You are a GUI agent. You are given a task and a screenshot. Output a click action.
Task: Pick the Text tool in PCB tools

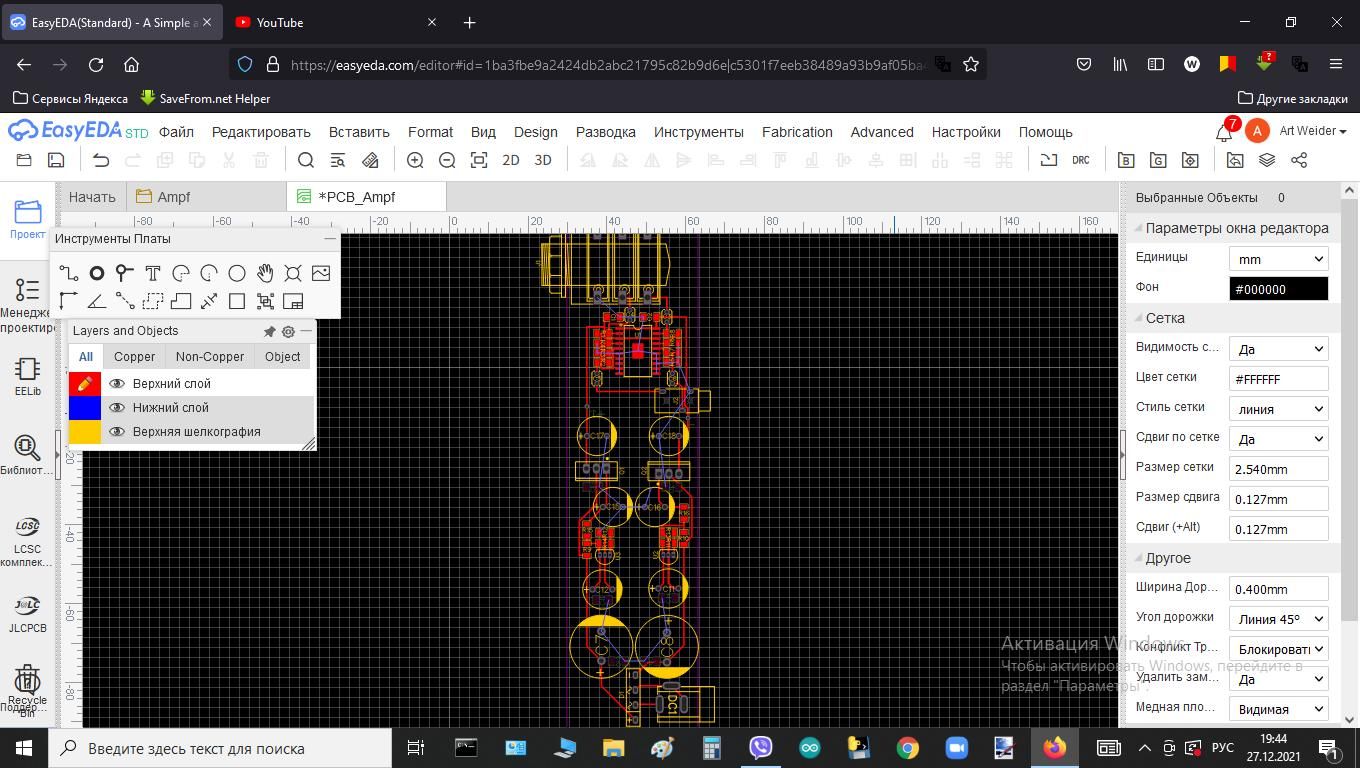pos(153,273)
